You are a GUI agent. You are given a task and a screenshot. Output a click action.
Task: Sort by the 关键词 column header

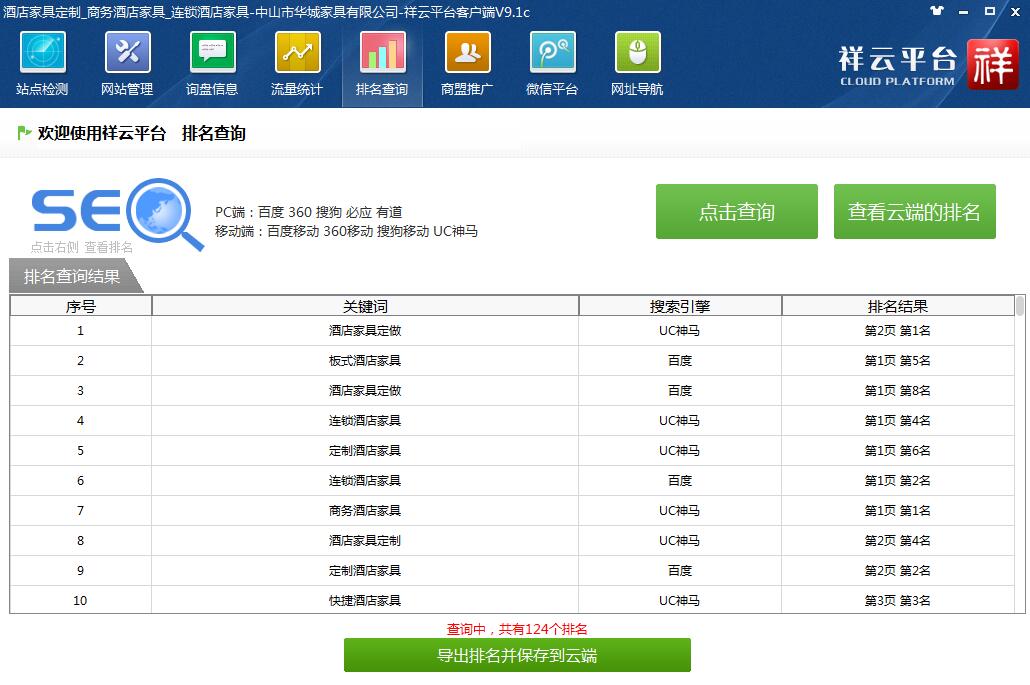(365, 306)
